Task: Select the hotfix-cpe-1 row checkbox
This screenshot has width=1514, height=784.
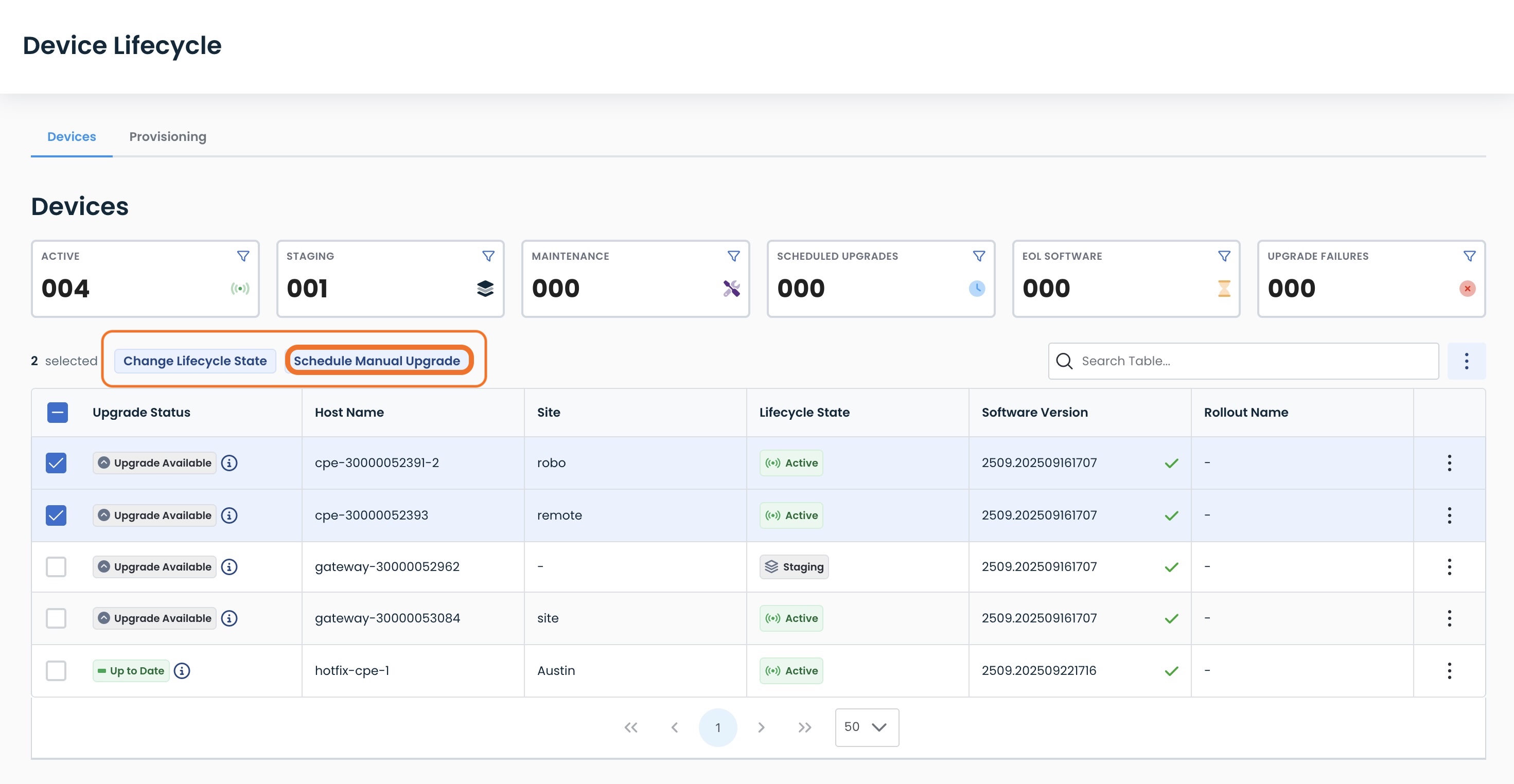Action: 56,671
